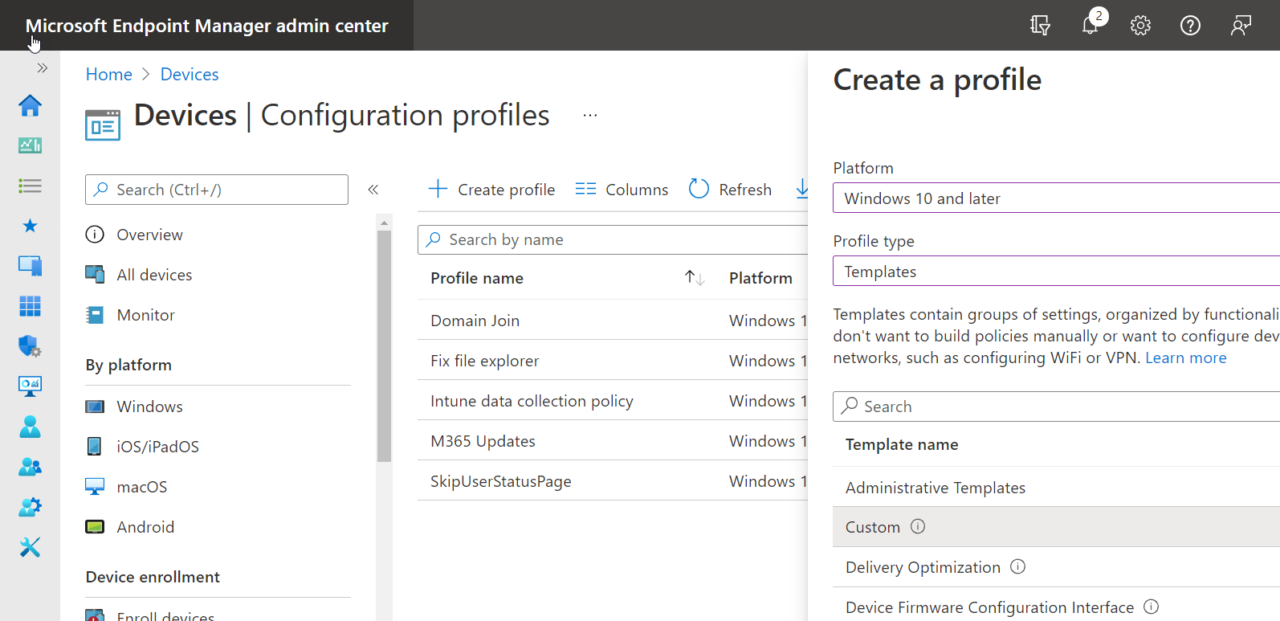Click the side menu scrollbar thumb
This screenshot has height=621, width=1280.
(x=384, y=345)
